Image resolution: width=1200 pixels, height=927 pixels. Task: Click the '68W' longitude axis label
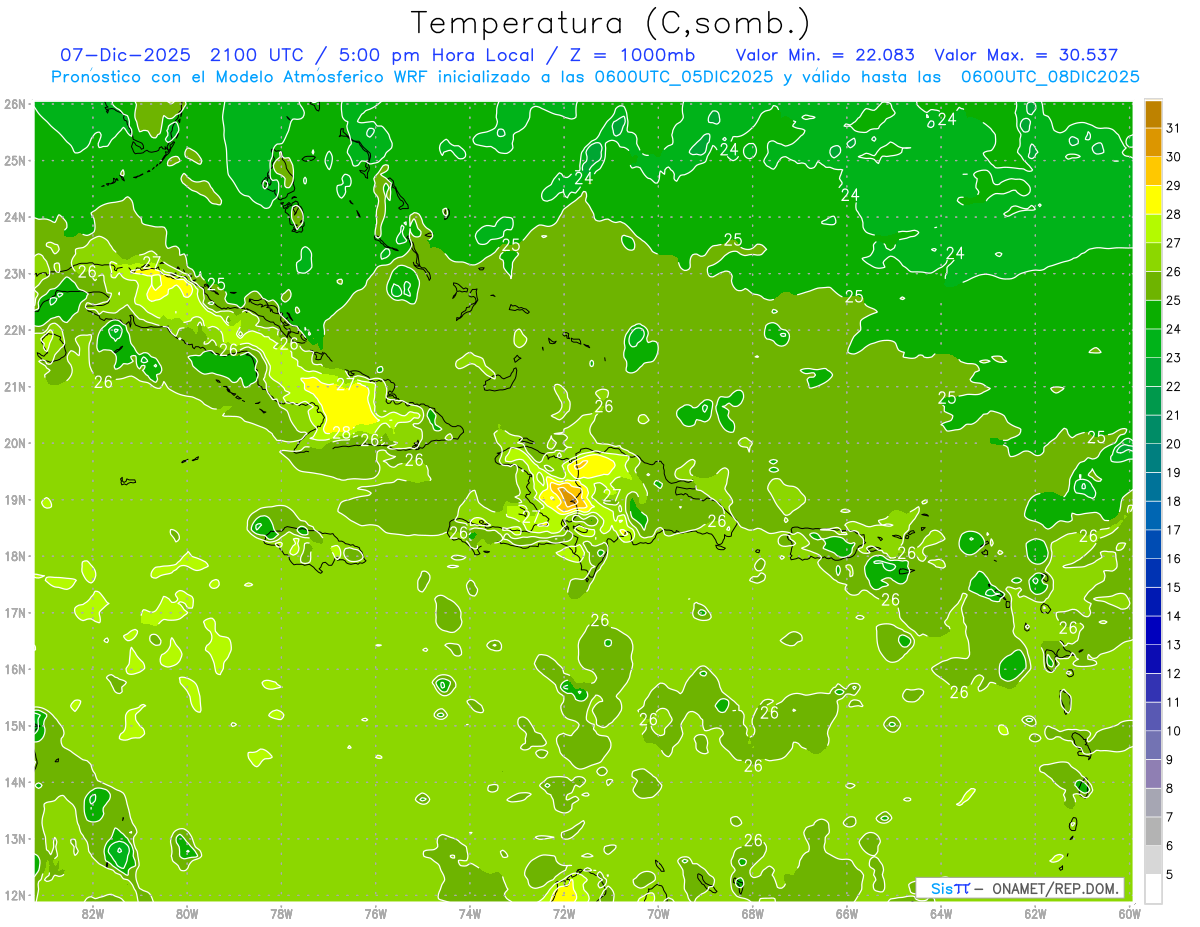752,913
